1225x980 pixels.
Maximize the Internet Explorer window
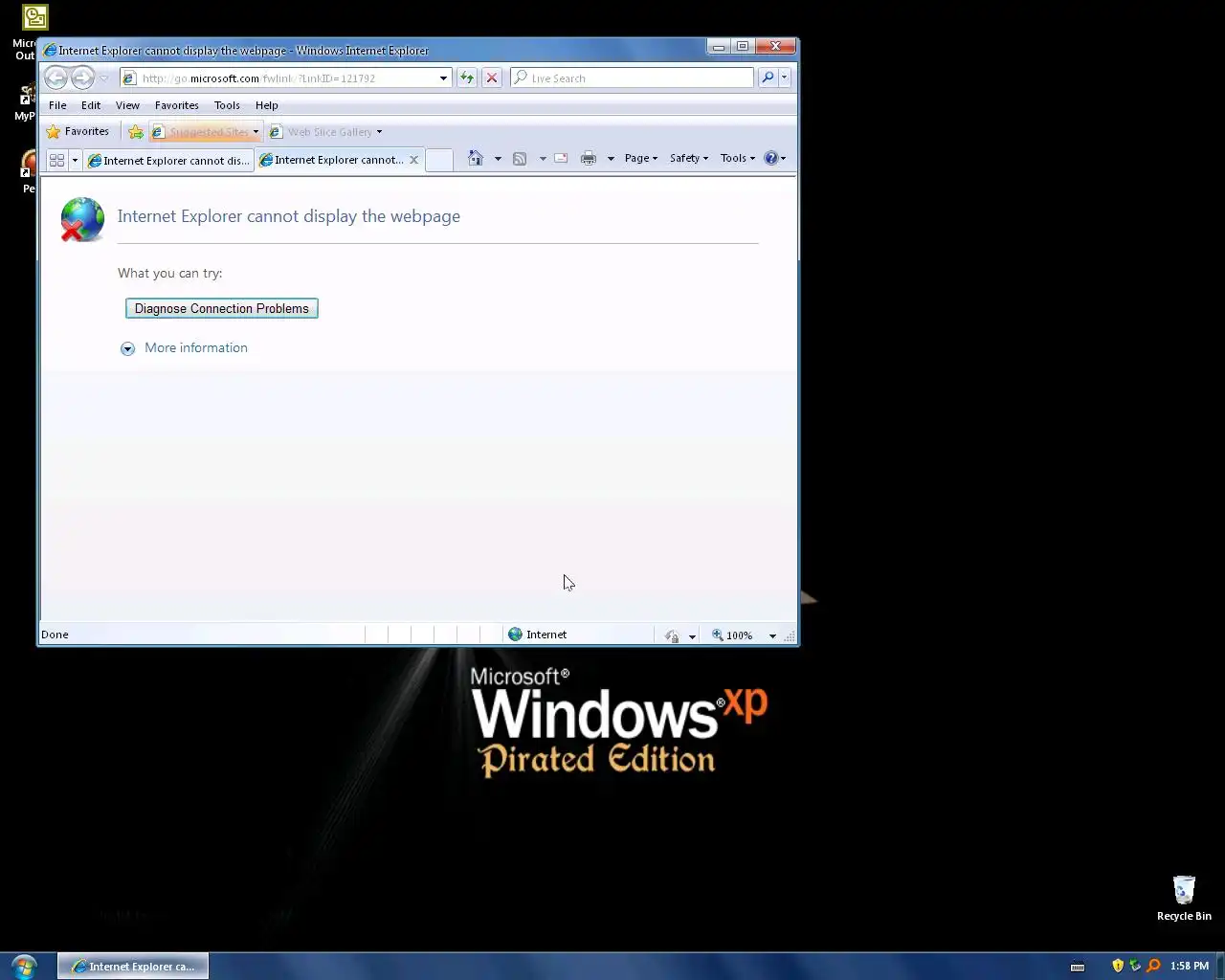coord(743,46)
